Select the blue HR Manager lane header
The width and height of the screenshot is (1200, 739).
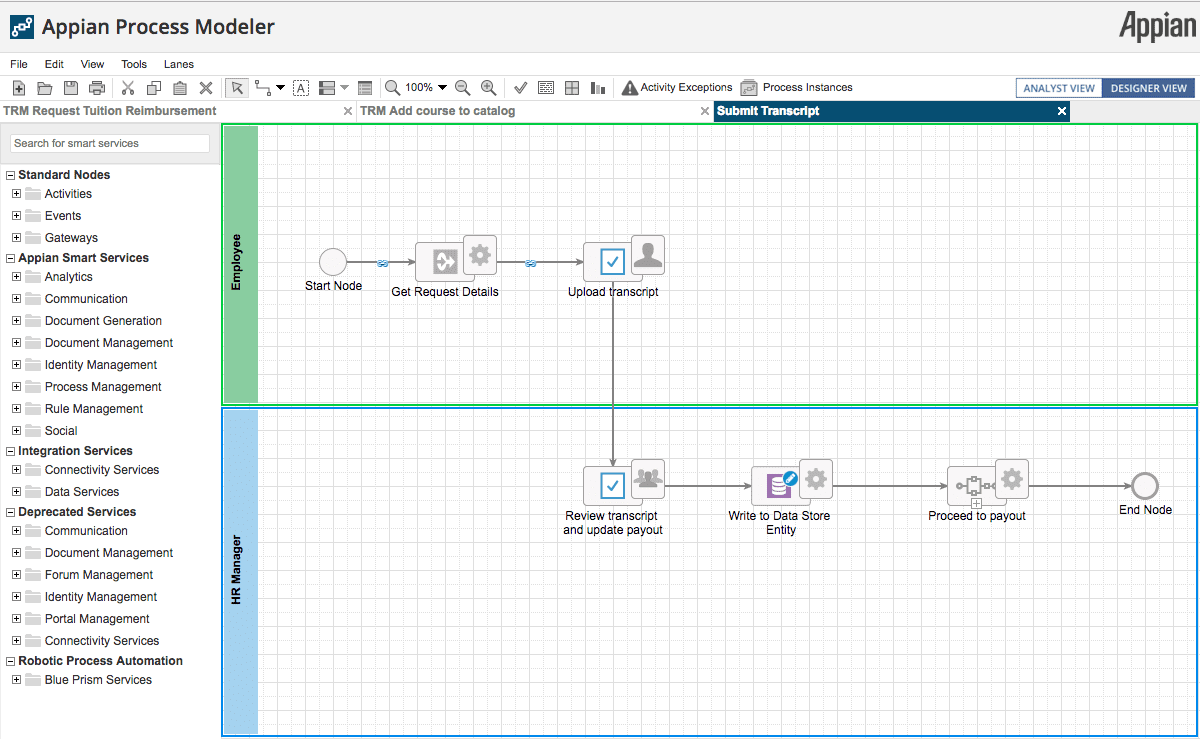[239, 571]
